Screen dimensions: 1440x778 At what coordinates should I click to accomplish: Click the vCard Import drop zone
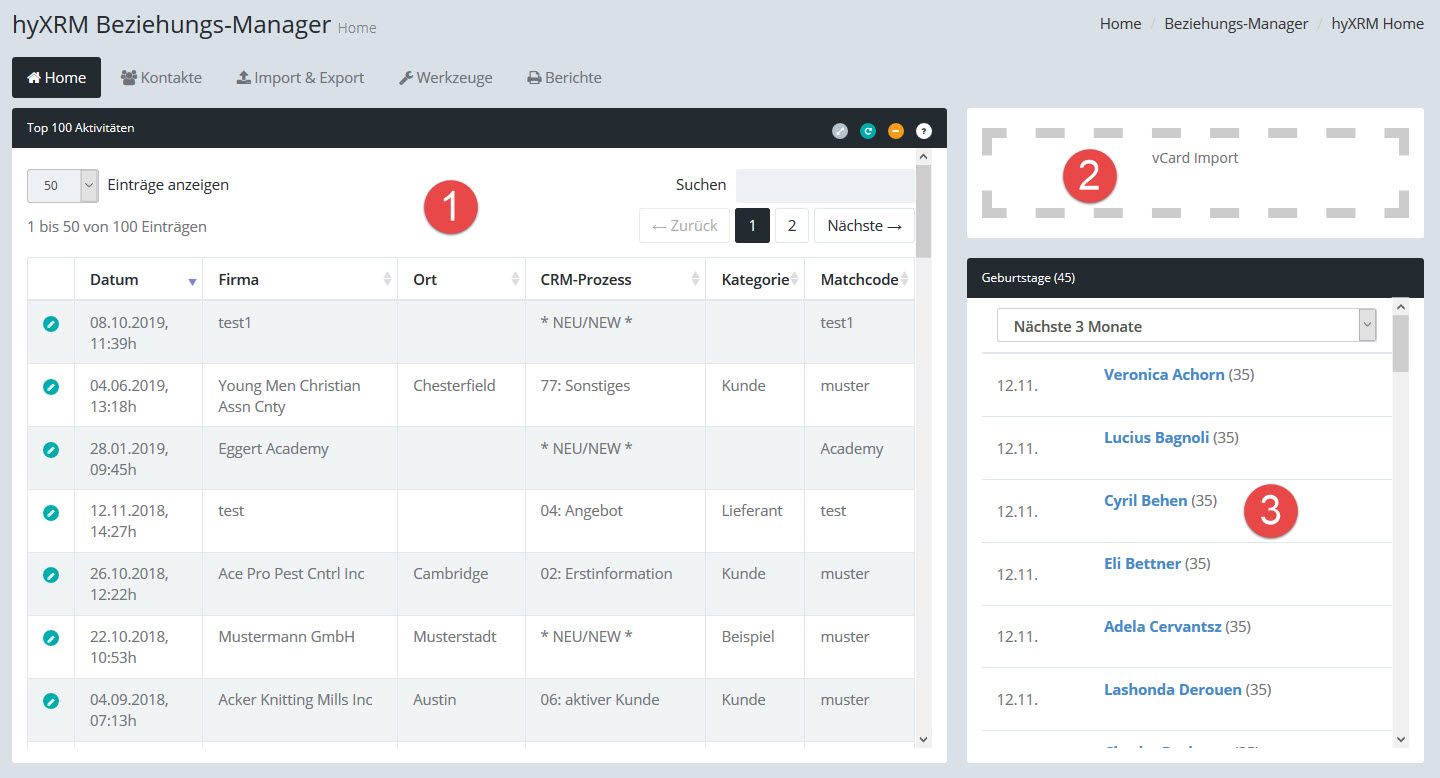click(1195, 172)
